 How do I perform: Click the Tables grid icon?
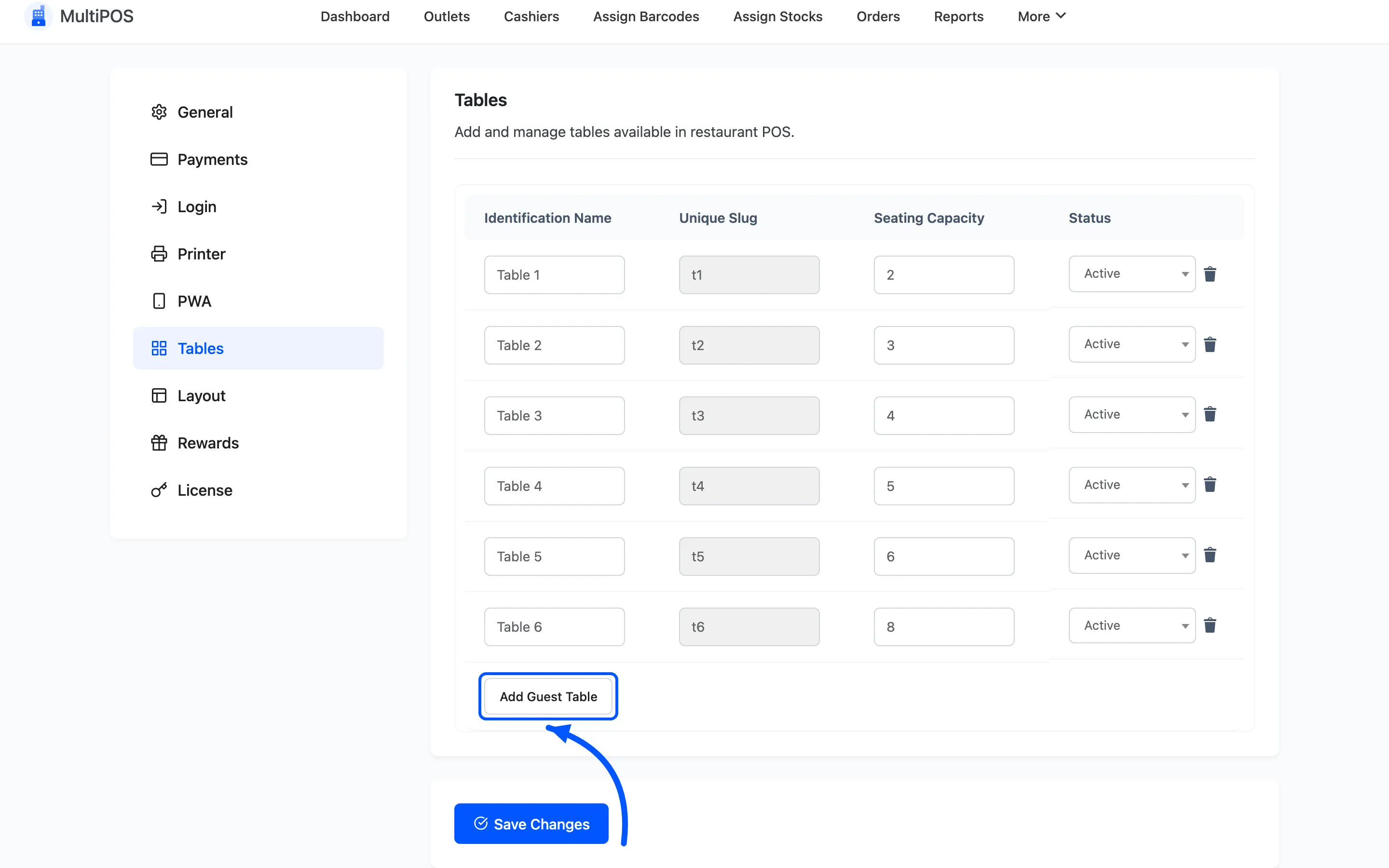(x=159, y=349)
